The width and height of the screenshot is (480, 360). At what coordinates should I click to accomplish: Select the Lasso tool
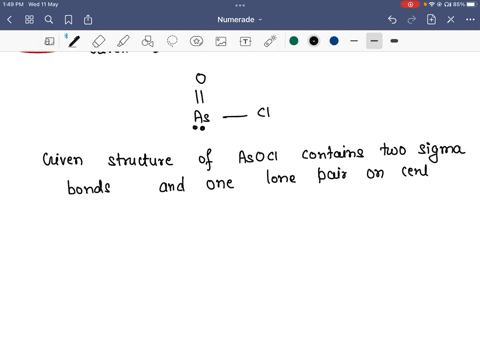pyautogui.click(x=172, y=41)
